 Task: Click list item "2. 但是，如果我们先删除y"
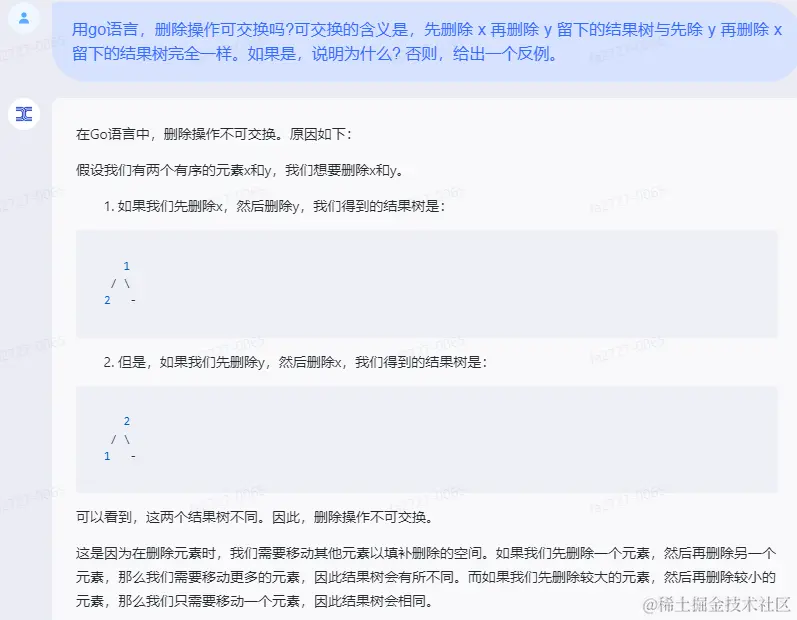pyautogui.click(x=295, y=362)
